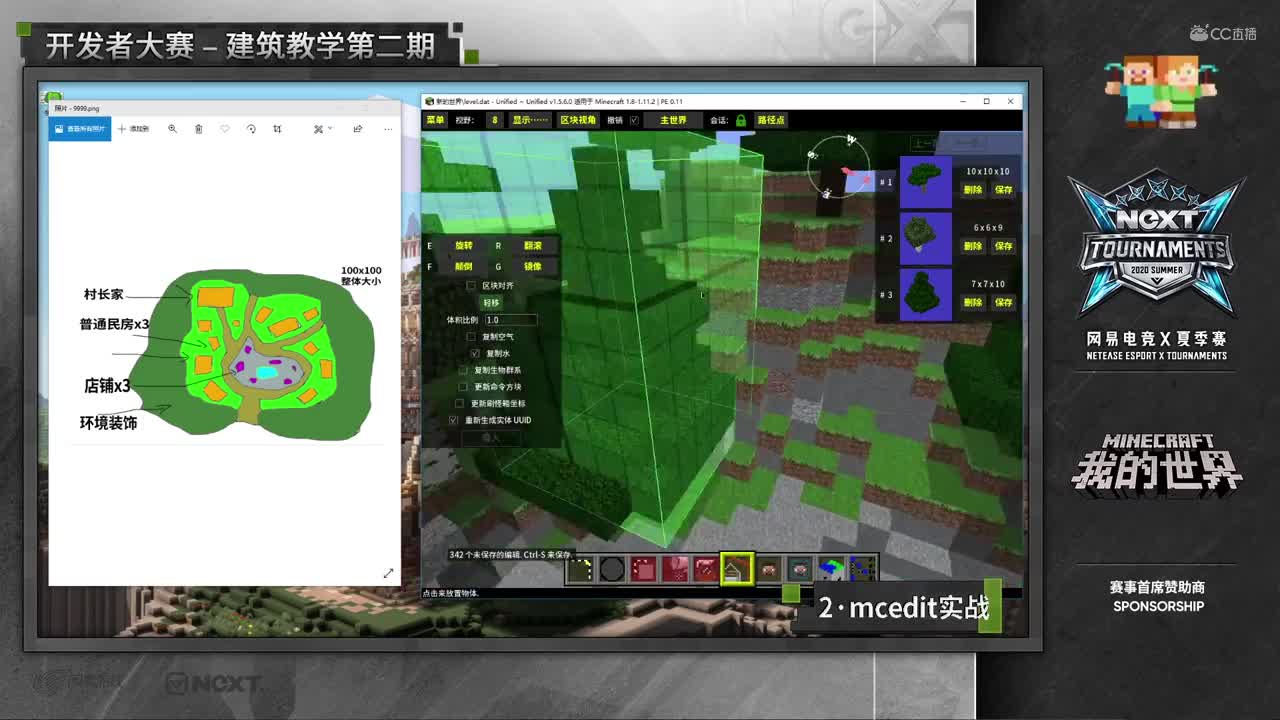Uncheck the 重新生成实体 UUID checkbox
Image resolution: width=1280 pixels, height=720 pixels.
pos(454,420)
